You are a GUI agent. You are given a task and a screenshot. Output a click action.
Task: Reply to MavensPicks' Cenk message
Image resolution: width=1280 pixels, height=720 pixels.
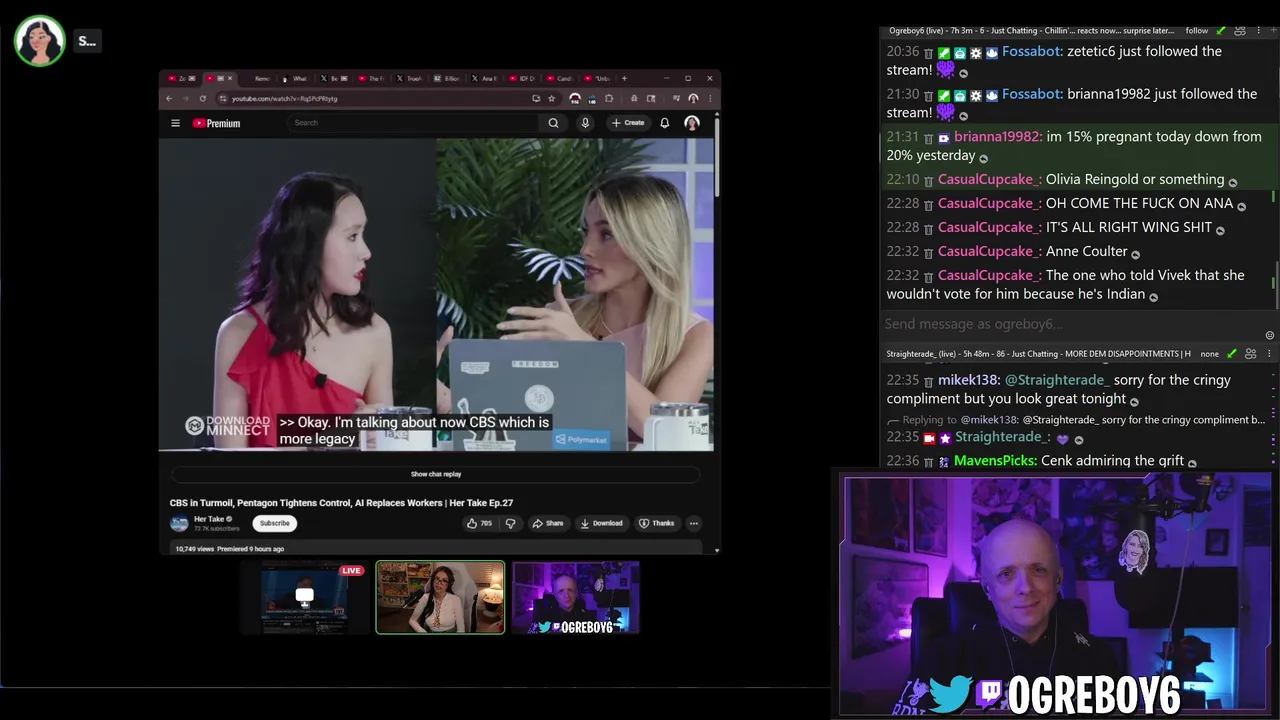tap(1192, 462)
